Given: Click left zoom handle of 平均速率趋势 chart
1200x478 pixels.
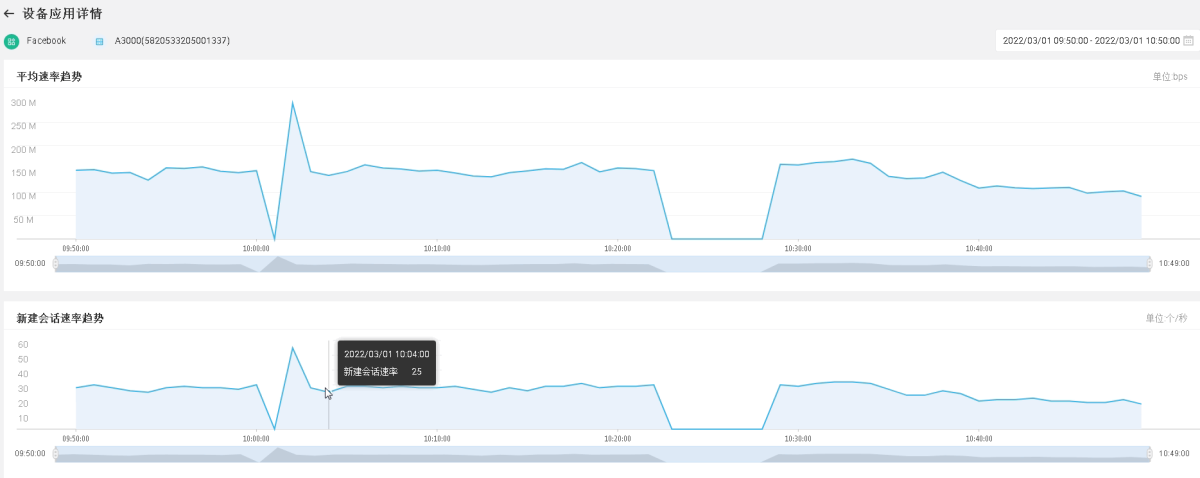Looking at the screenshot, I should [x=55, y=263].
